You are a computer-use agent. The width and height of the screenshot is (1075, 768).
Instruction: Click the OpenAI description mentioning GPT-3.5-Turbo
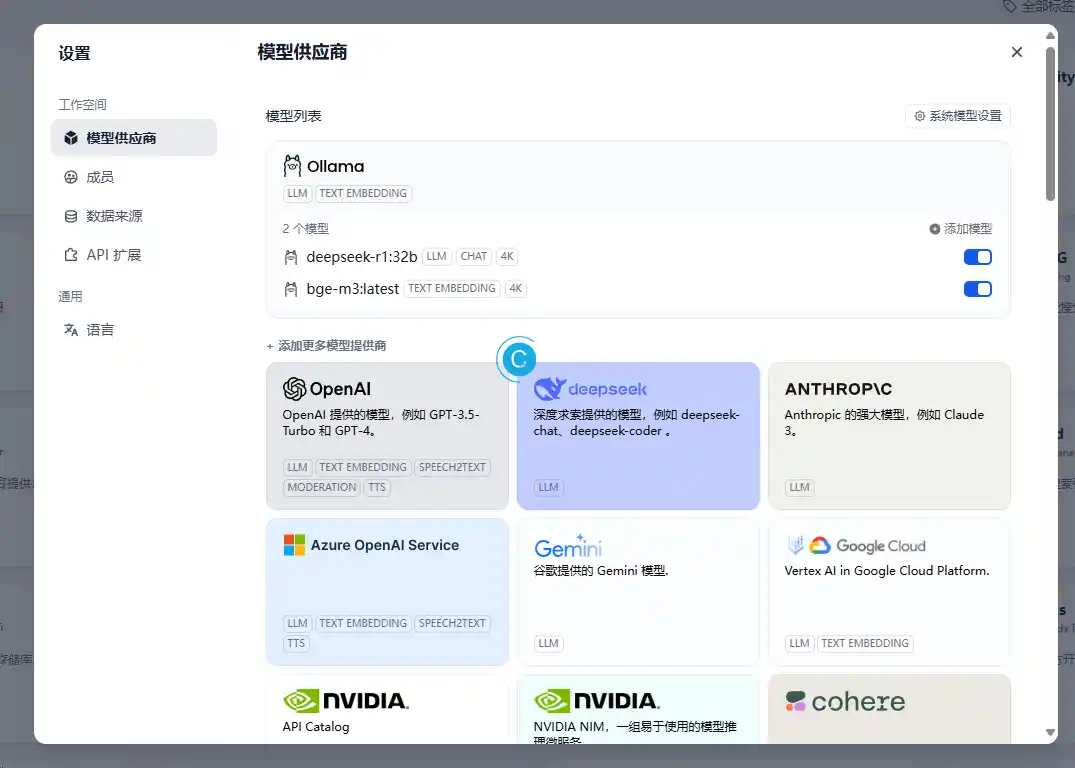pos(381,422)
